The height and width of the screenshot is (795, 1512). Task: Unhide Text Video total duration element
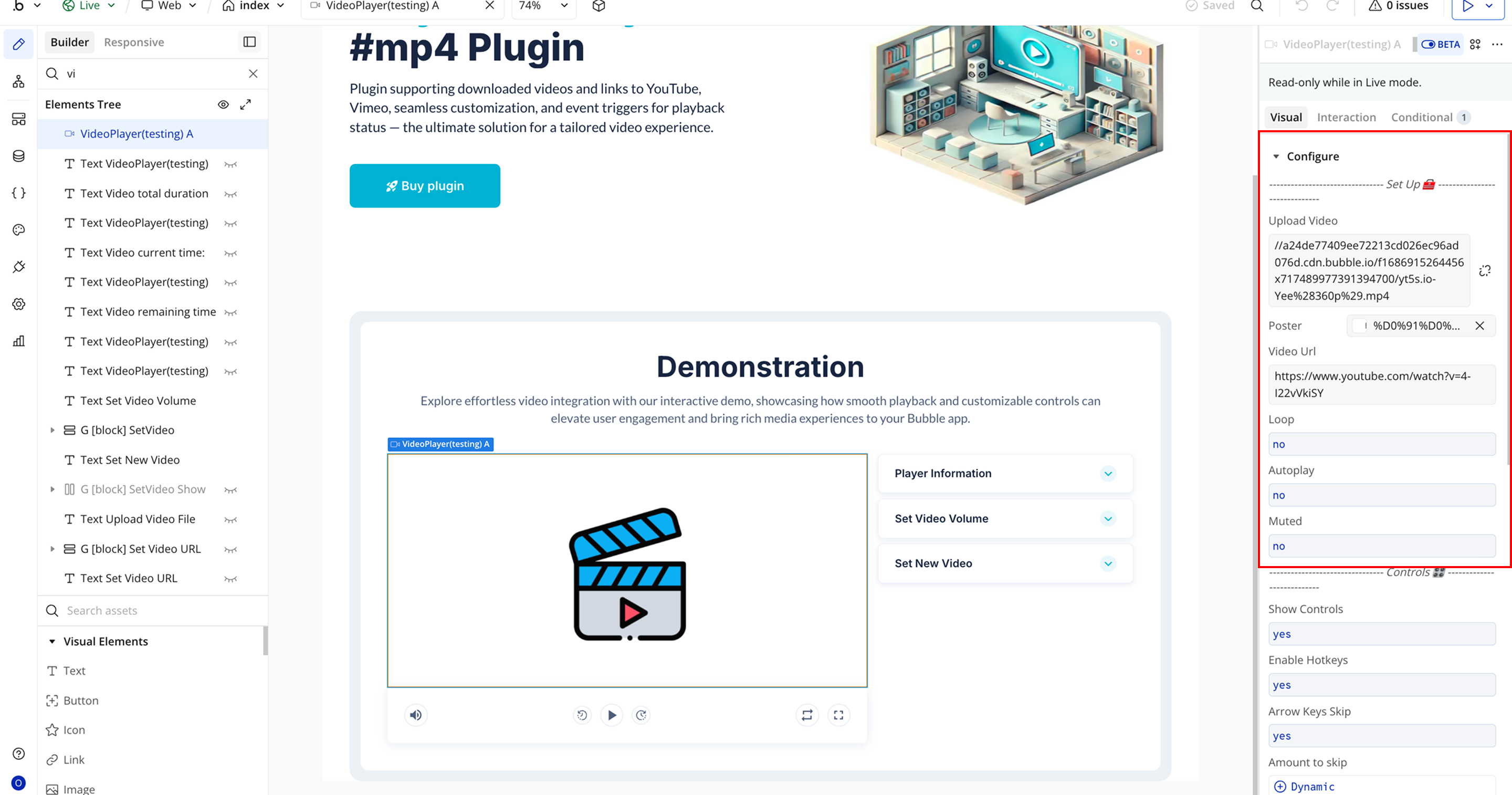230,194
